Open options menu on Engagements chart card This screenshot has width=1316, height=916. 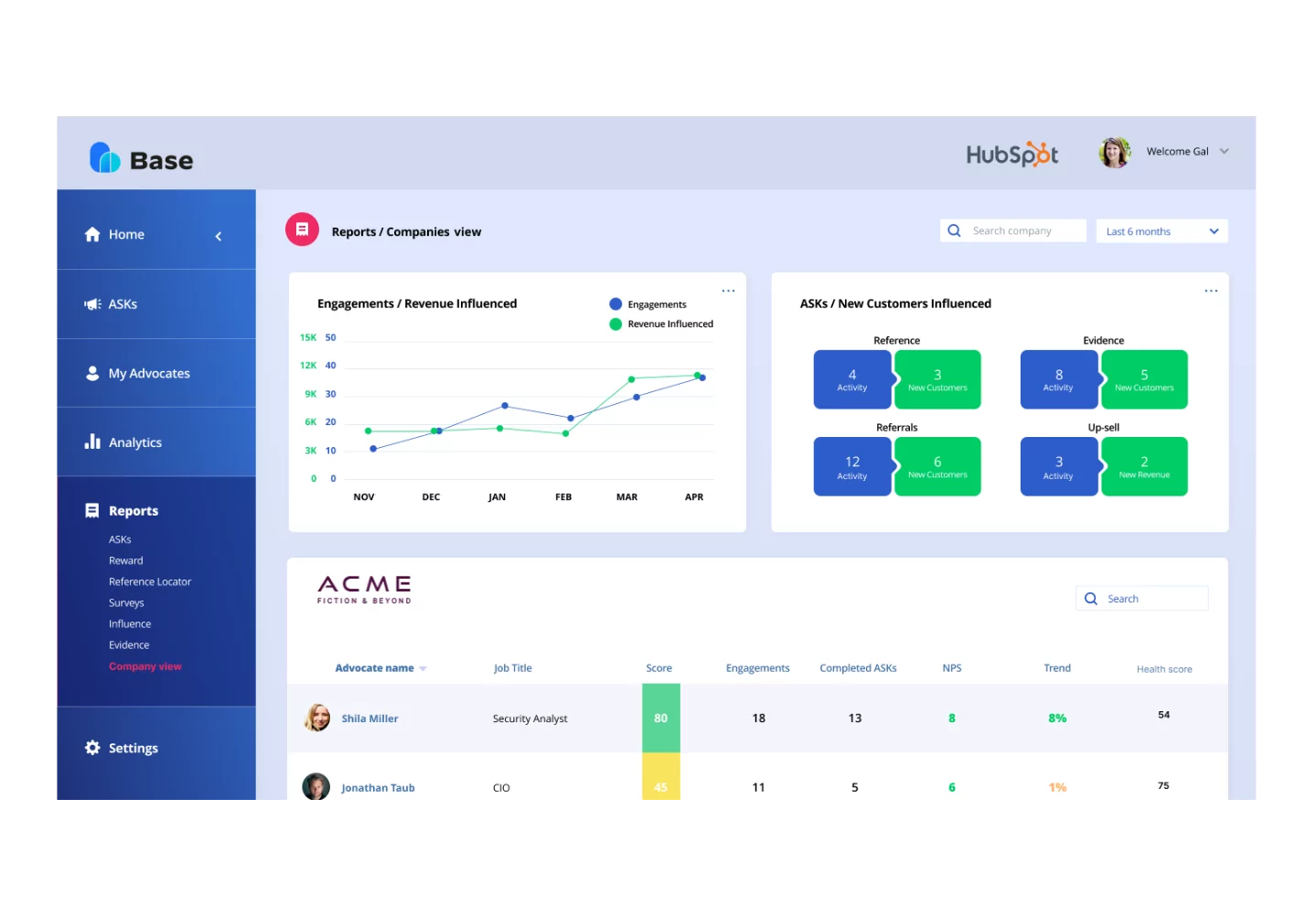728,290
